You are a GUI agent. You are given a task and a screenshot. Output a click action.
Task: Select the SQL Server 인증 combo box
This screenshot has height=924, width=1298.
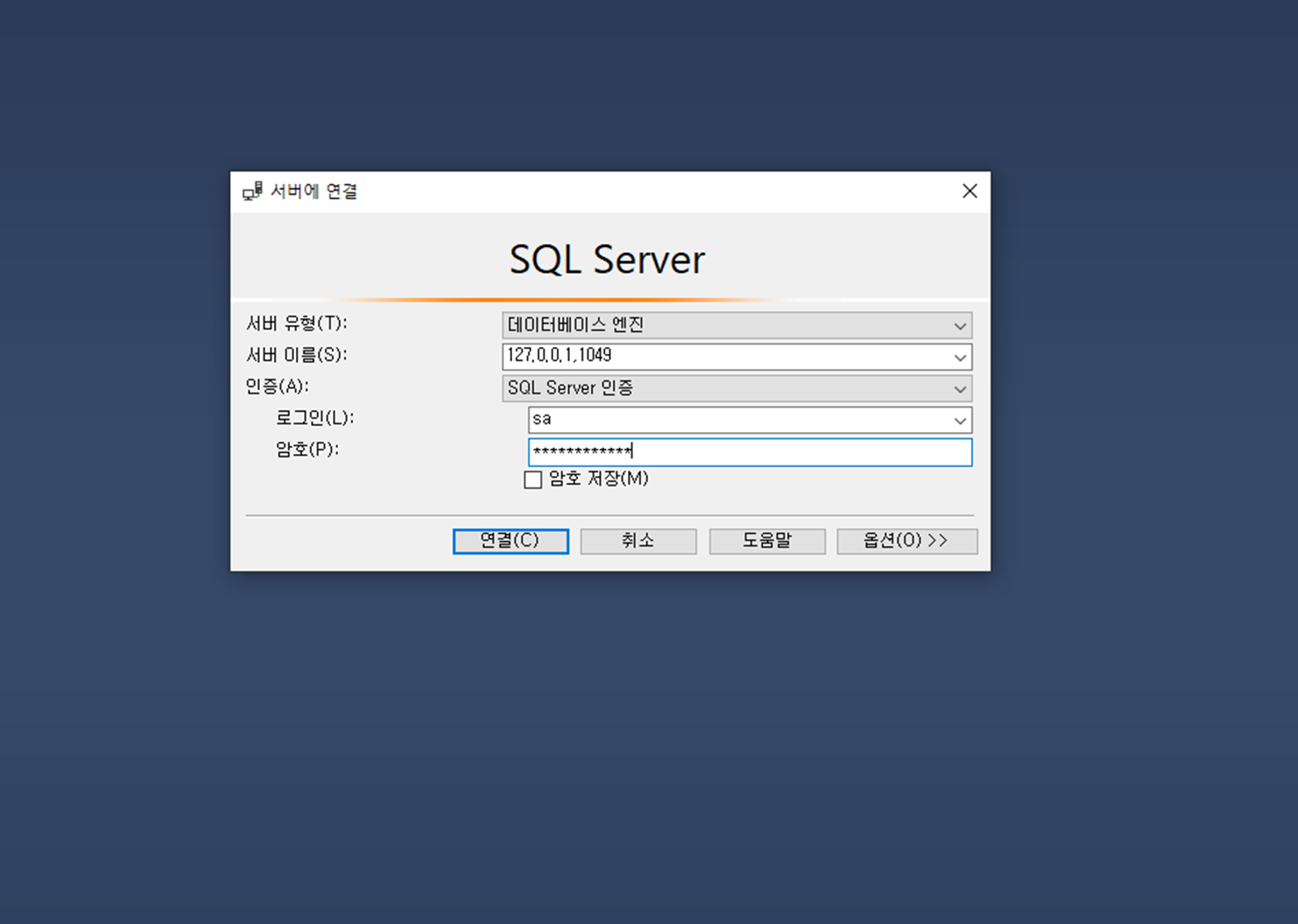737,388
